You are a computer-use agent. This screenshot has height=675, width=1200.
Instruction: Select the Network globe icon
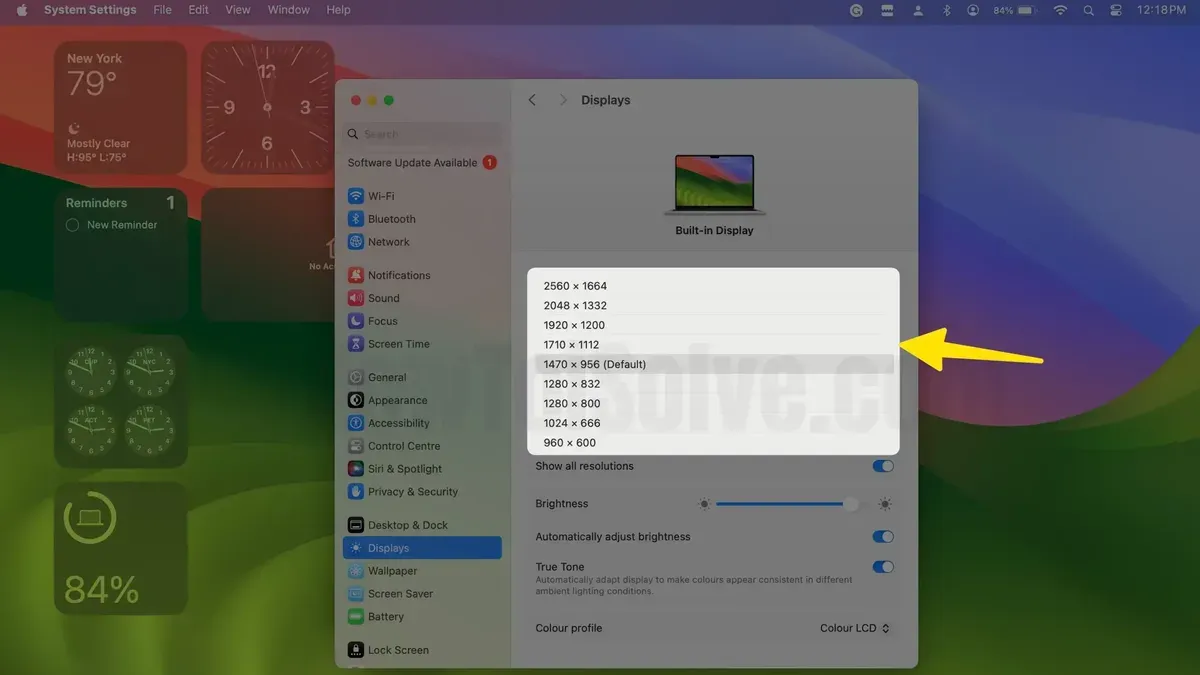355,242
